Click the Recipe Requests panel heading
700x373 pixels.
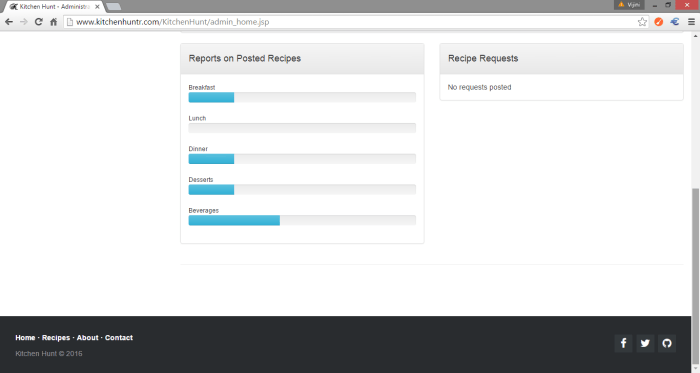tap(483, 58)
